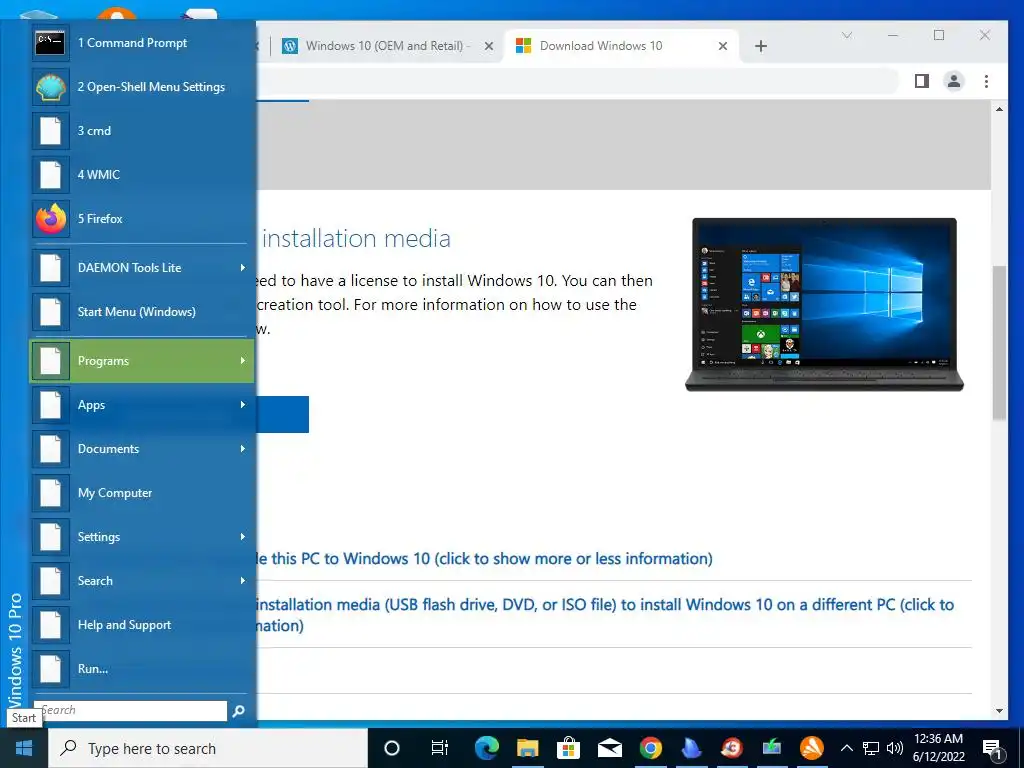
Task: Open the volume speaker tray icon
Action: click(x=895, y=748)
